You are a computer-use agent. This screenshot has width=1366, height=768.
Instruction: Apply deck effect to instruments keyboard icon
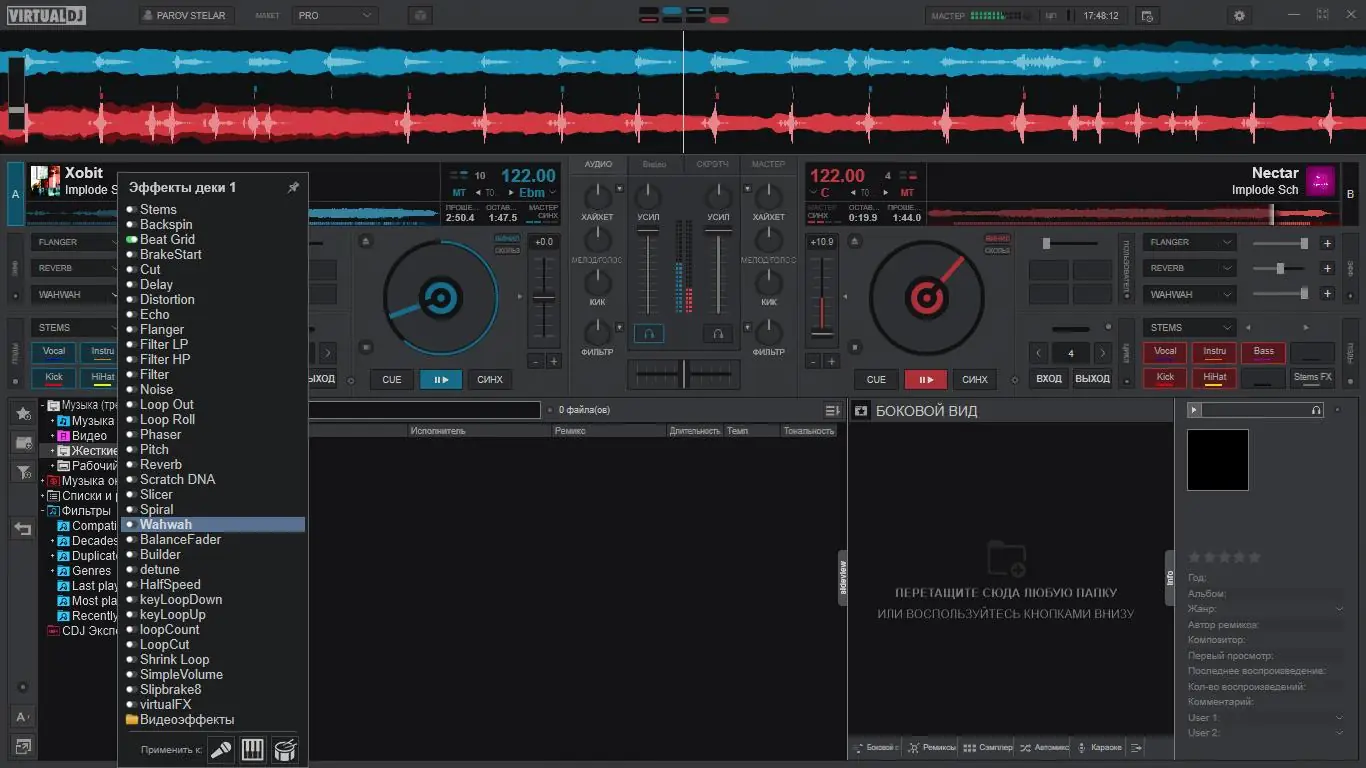[252, 749]
